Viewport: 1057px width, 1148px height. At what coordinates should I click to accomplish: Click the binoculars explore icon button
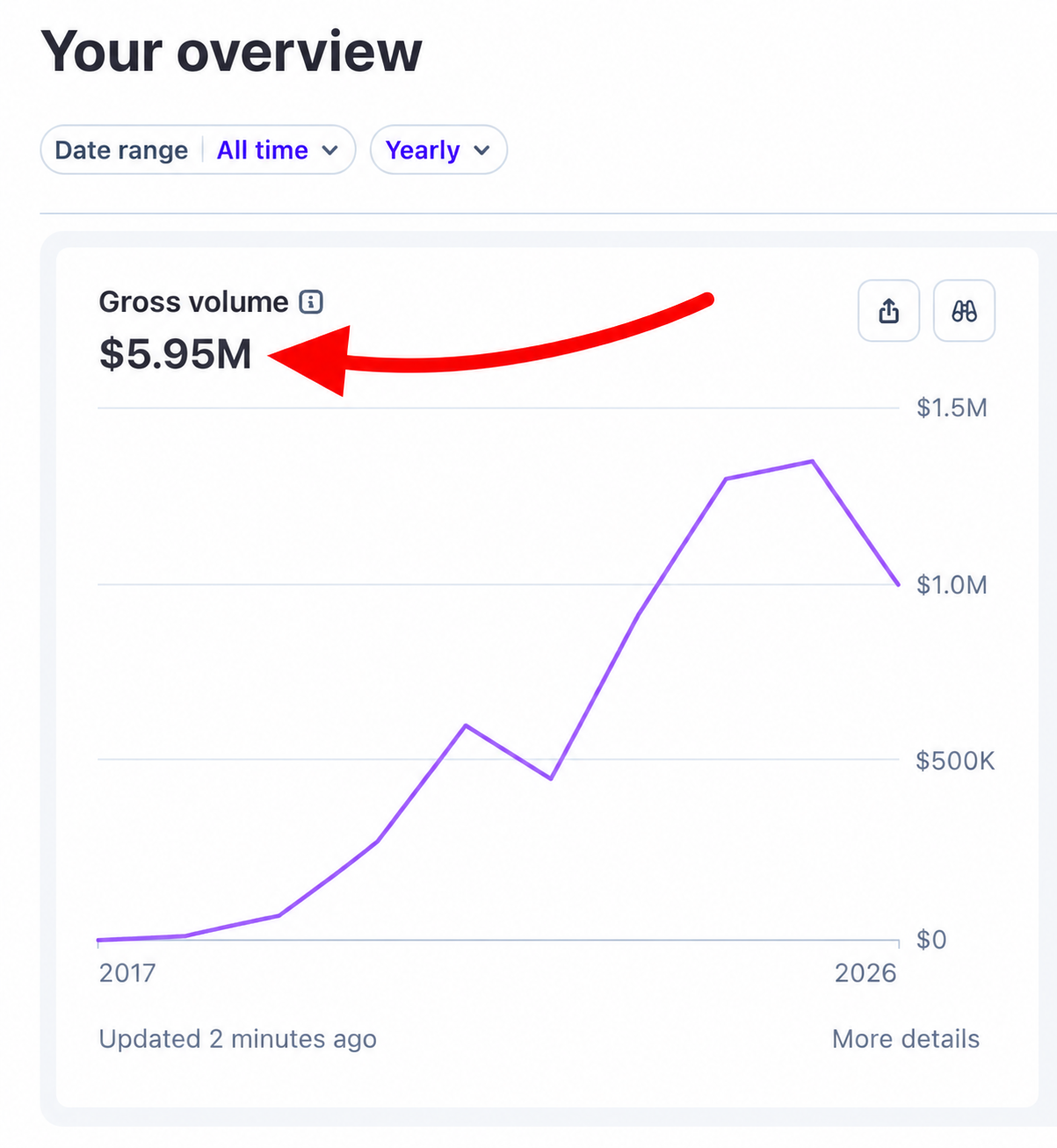[x=964, y=310]
